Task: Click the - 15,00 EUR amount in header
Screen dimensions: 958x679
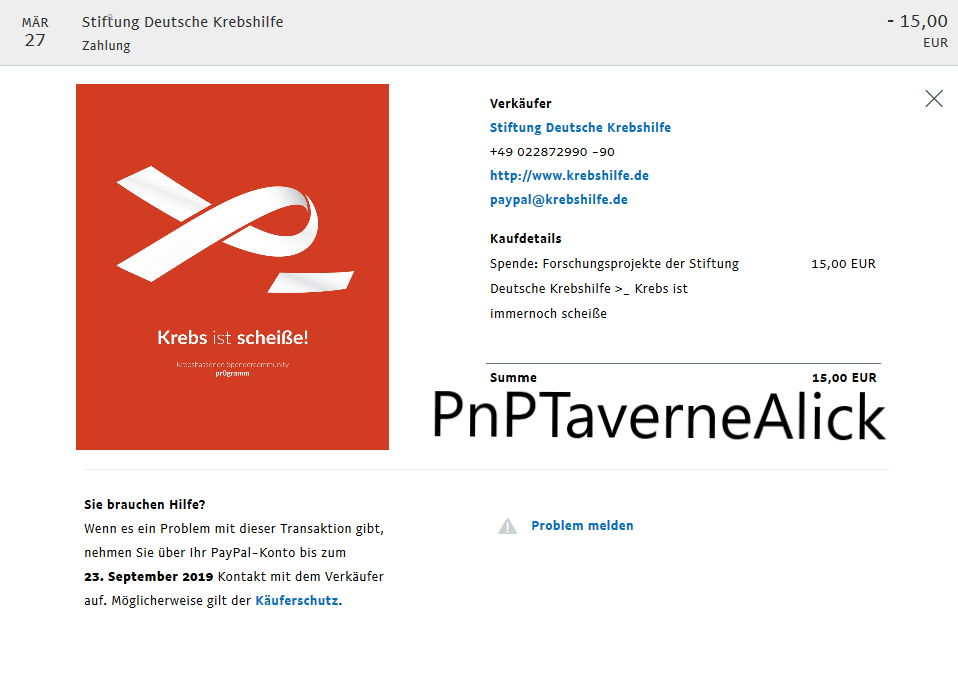Action: pyautogui.click(x=917, y=31)
